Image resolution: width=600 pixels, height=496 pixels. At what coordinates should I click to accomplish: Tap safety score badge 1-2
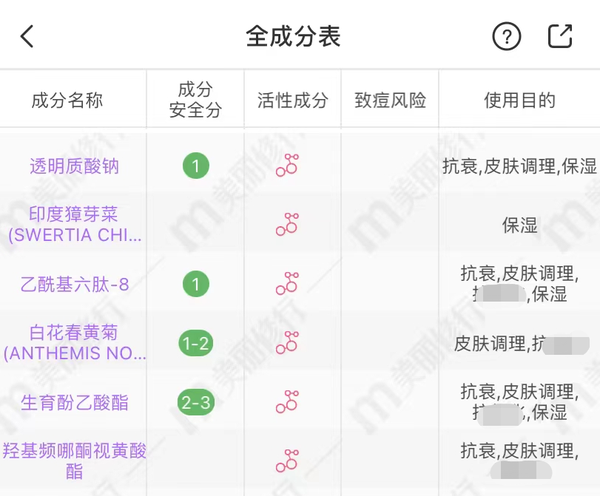pos(195,343)
